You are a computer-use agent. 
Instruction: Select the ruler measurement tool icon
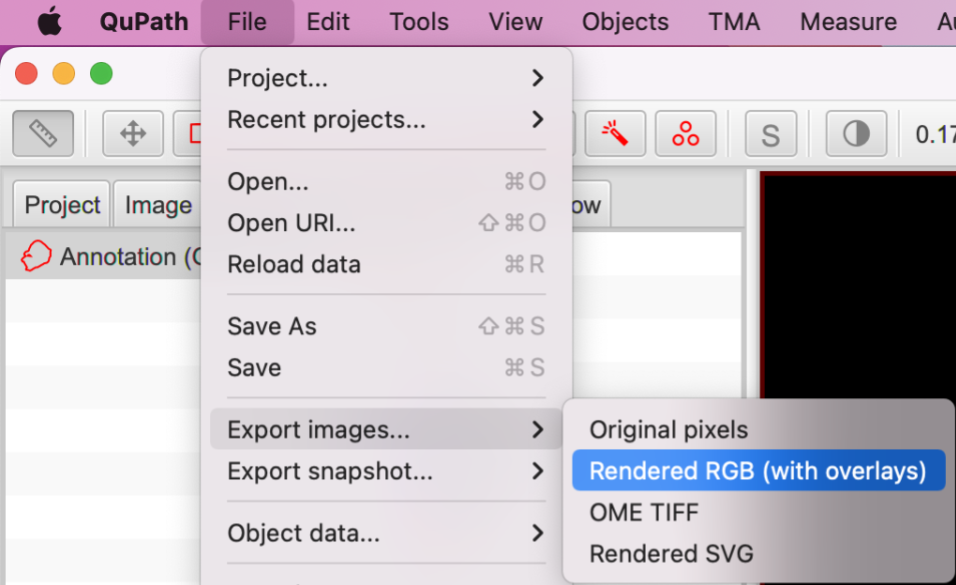42,133
